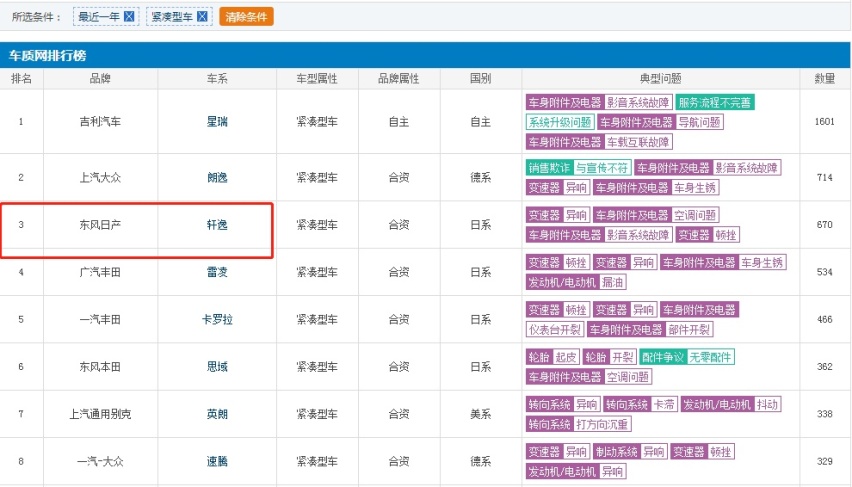Select the 上汽大众 brand cell
The image size is (852, 487).
100,178
